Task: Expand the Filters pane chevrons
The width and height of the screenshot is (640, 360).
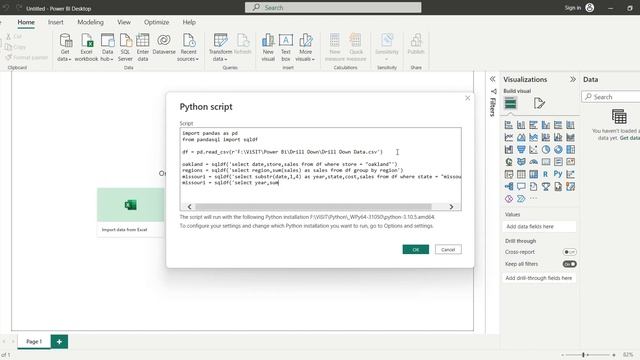Action: click(493, 79)
